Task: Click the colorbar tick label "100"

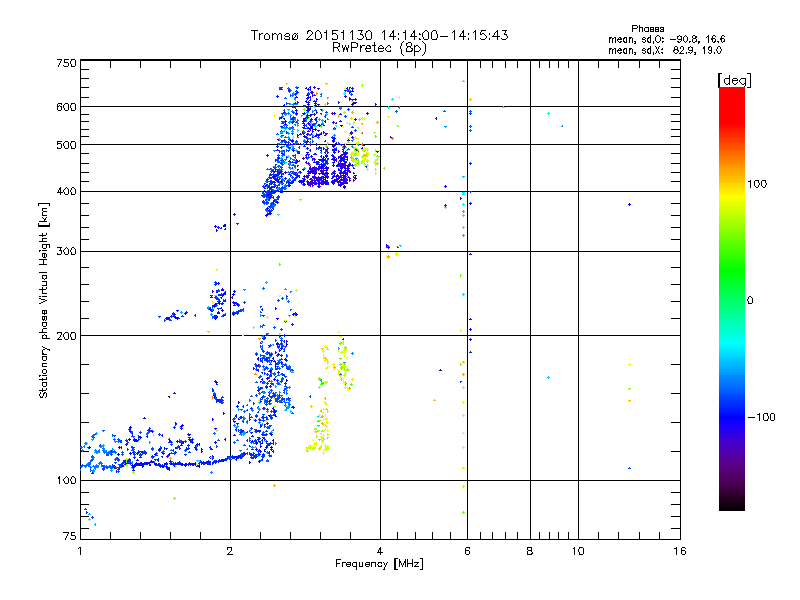Action: click(x=757, y=184)
